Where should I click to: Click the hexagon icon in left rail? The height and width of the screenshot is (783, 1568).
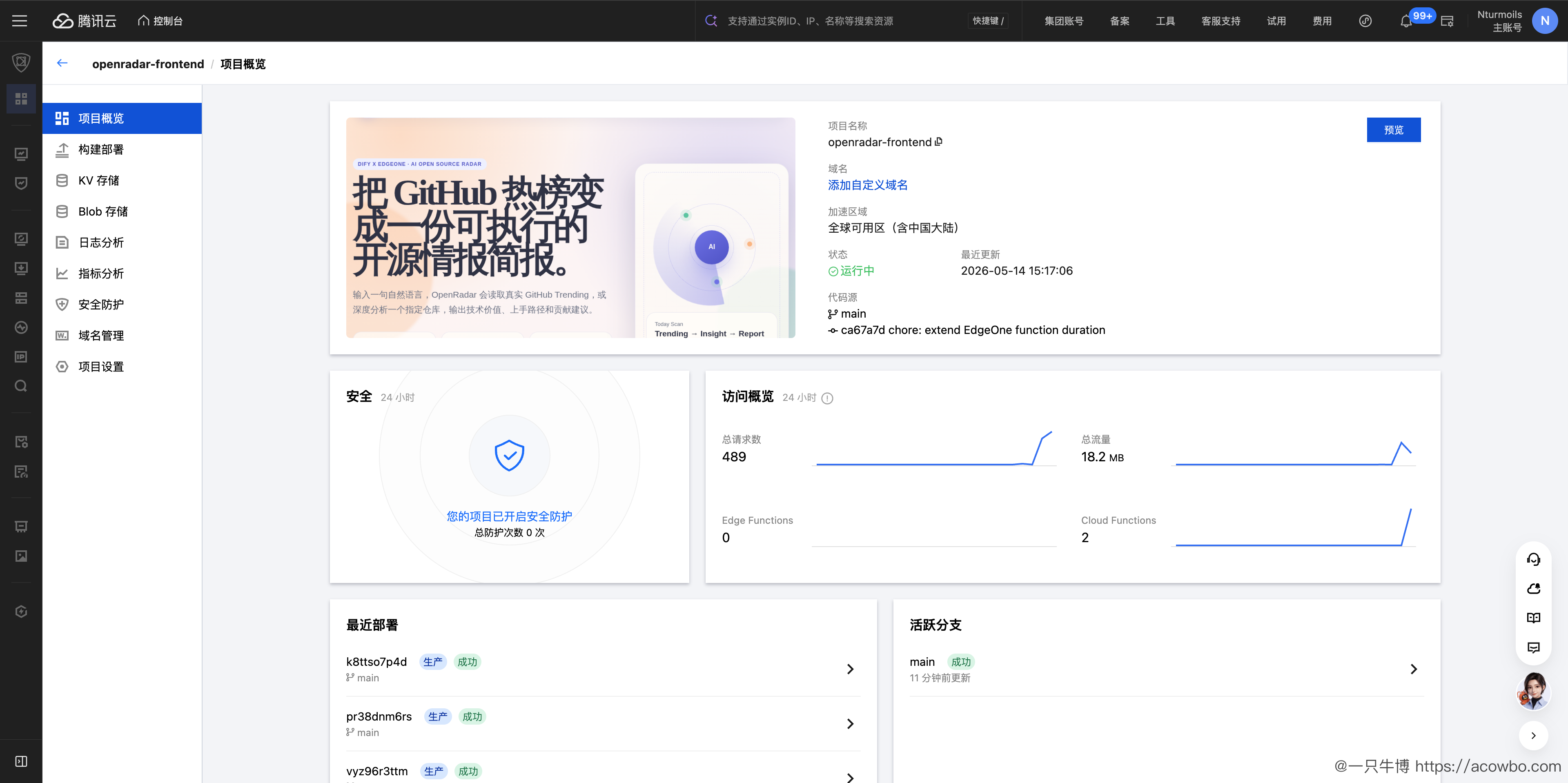(x=21, y=612)
